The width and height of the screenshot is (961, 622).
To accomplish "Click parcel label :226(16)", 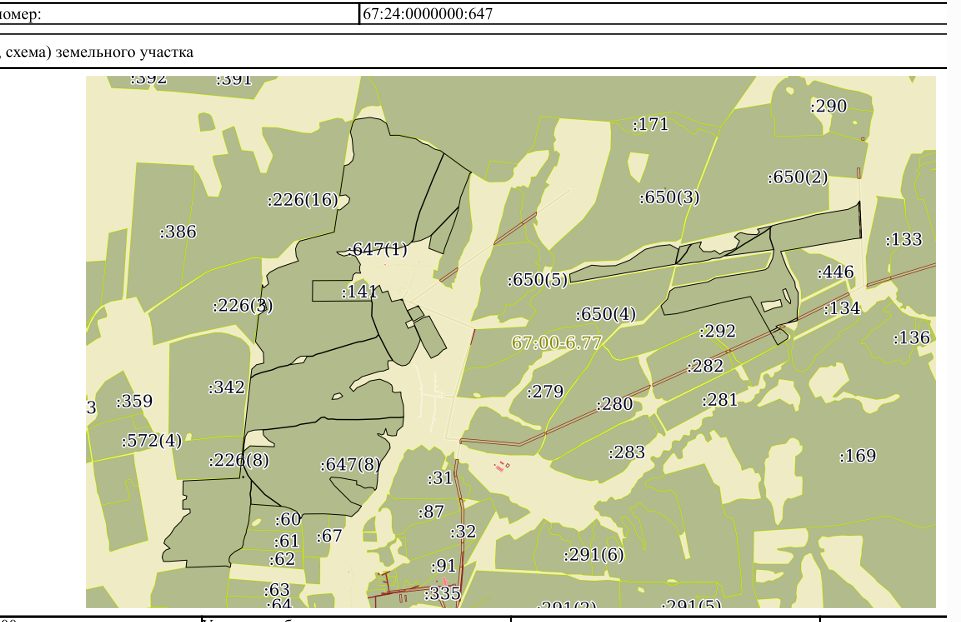I will 303,200.
